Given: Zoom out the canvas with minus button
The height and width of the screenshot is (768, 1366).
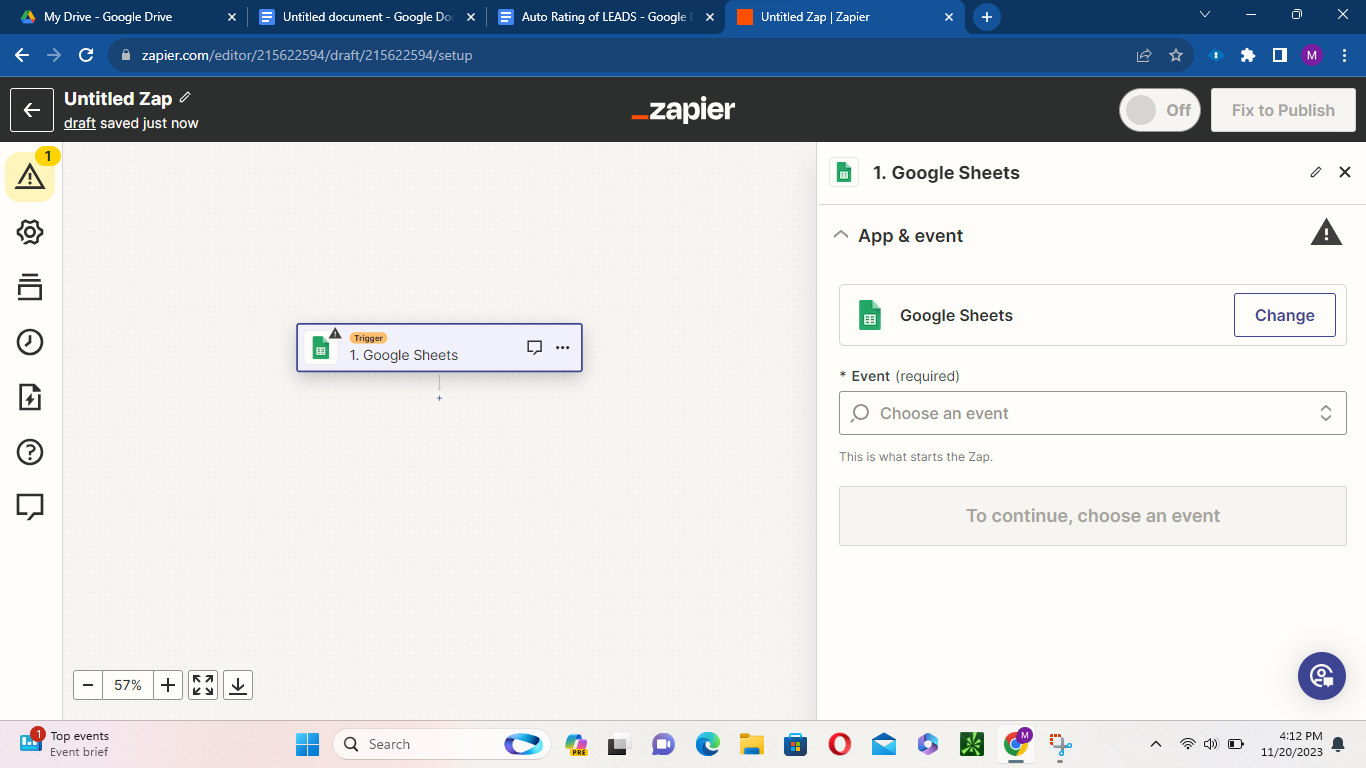Looking at the screenshot, I should 88,685.
